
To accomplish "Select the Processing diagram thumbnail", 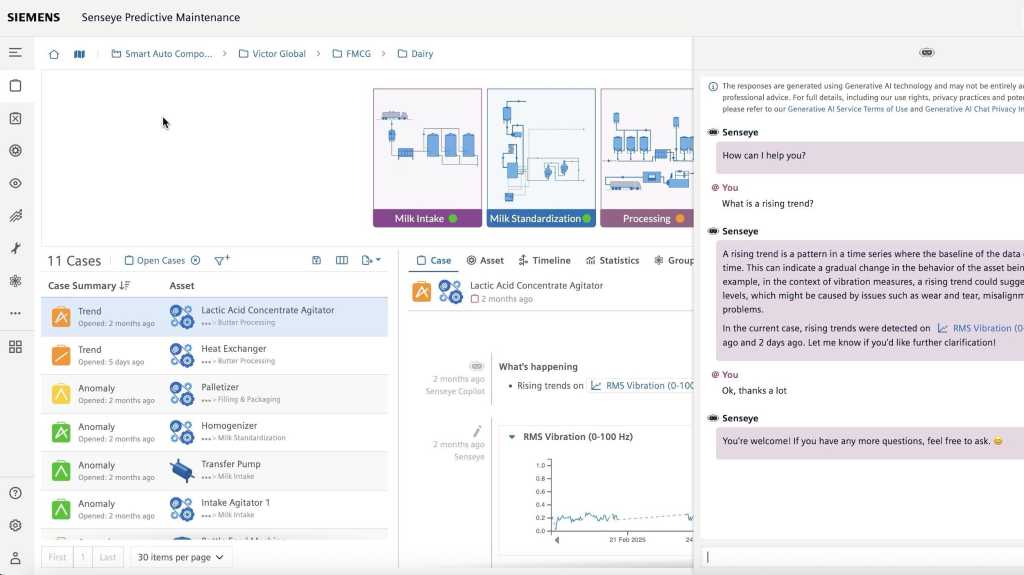I will [x=647, y=157].
